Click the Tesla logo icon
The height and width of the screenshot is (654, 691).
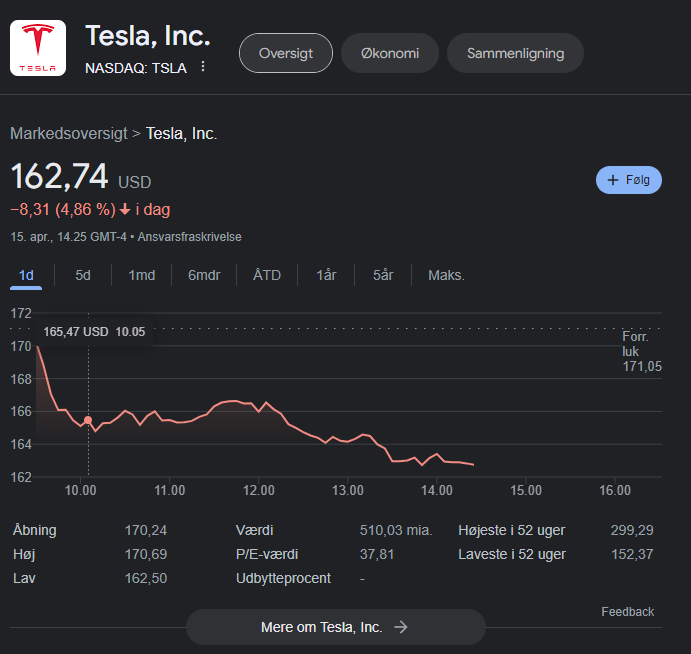coord(38,48)
